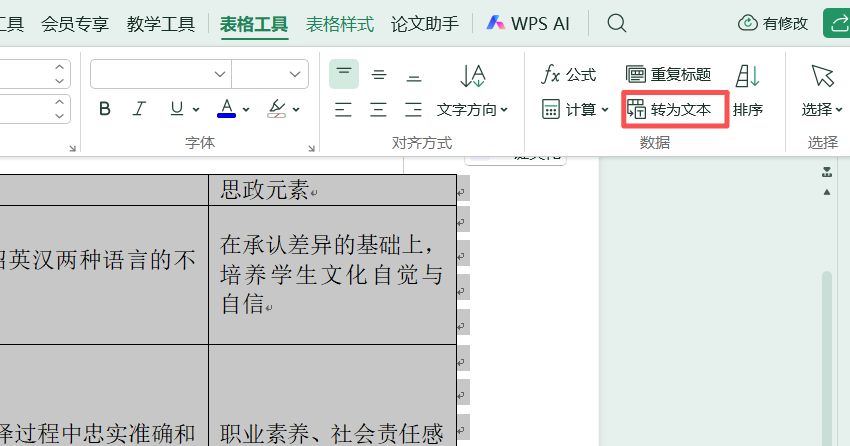
Task: Center text horizontally in bottom alignment row
Action: pyautogui.click(x=378, y=109)
